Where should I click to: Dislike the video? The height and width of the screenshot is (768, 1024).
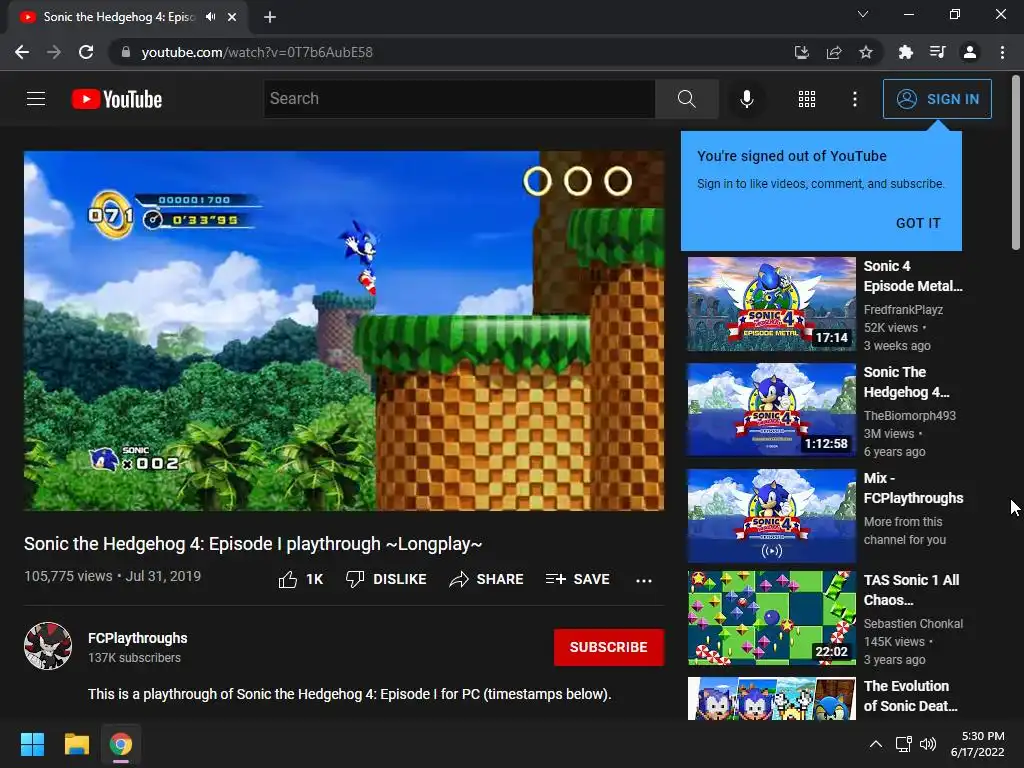click(386, 579)
